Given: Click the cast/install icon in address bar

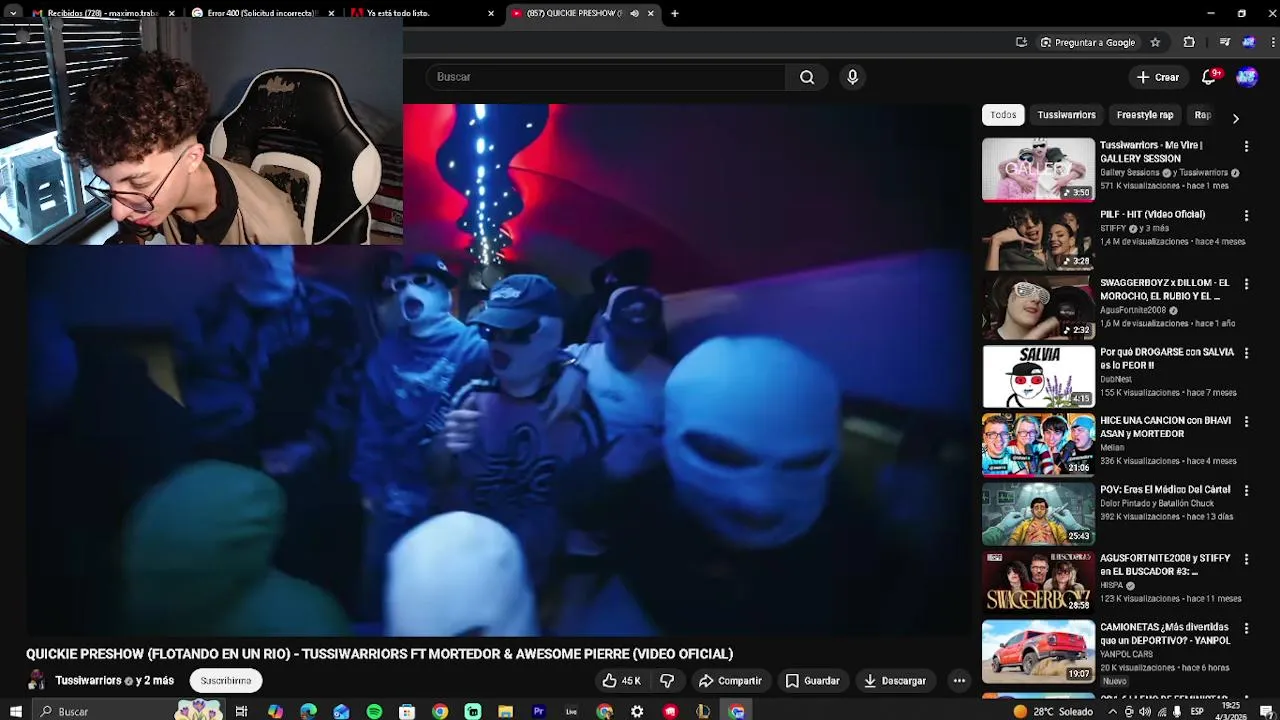Looking at the screenshot, I should tap(1021, 42).
